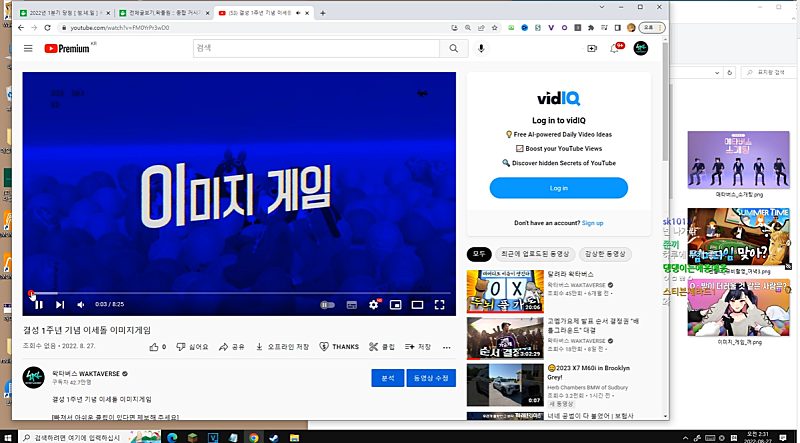Screen dimensions: 800x443
Task: Expand the Explorer address bar dropdown
Action: tap(717, 72)
